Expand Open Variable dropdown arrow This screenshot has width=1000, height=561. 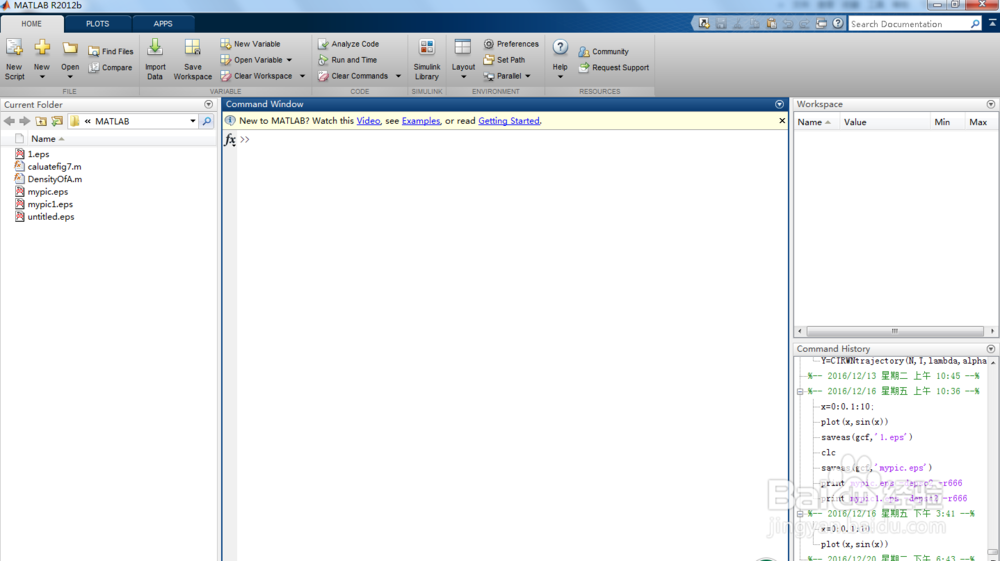point(290,60)
